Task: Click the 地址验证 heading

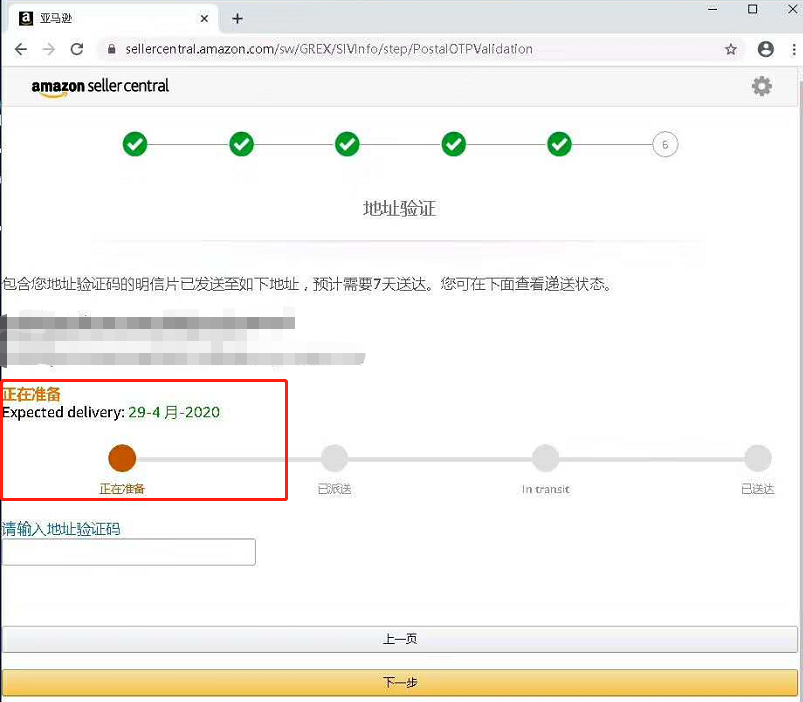Action: coord(399,209)
